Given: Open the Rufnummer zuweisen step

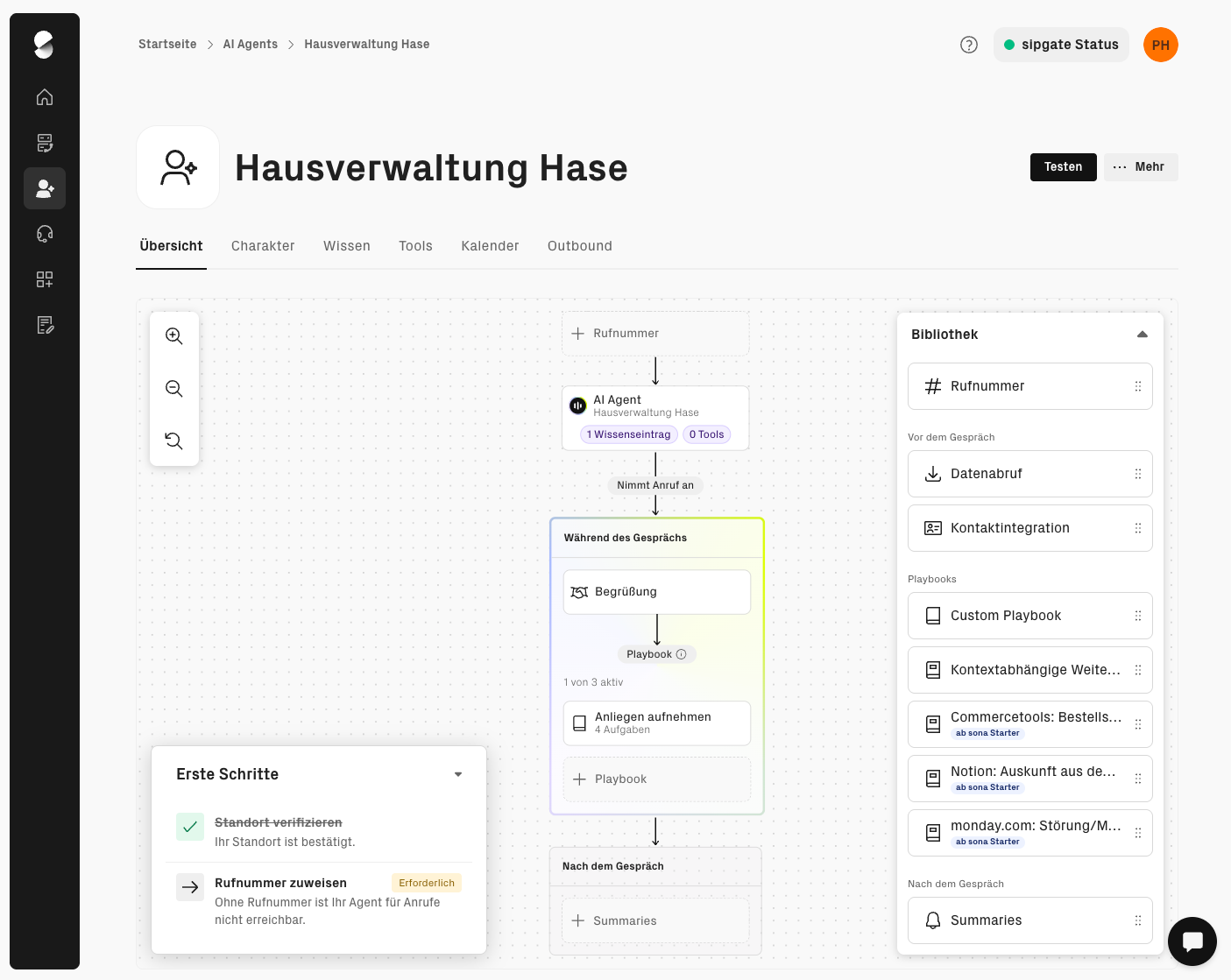Looking at the screenshot, I should (x=319, y=901).
